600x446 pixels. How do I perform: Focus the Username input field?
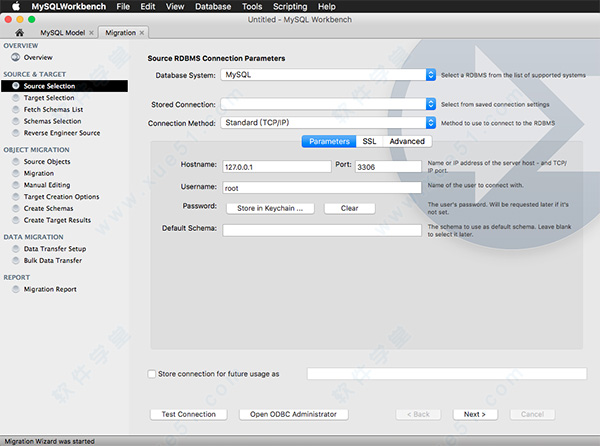[322, 188]
